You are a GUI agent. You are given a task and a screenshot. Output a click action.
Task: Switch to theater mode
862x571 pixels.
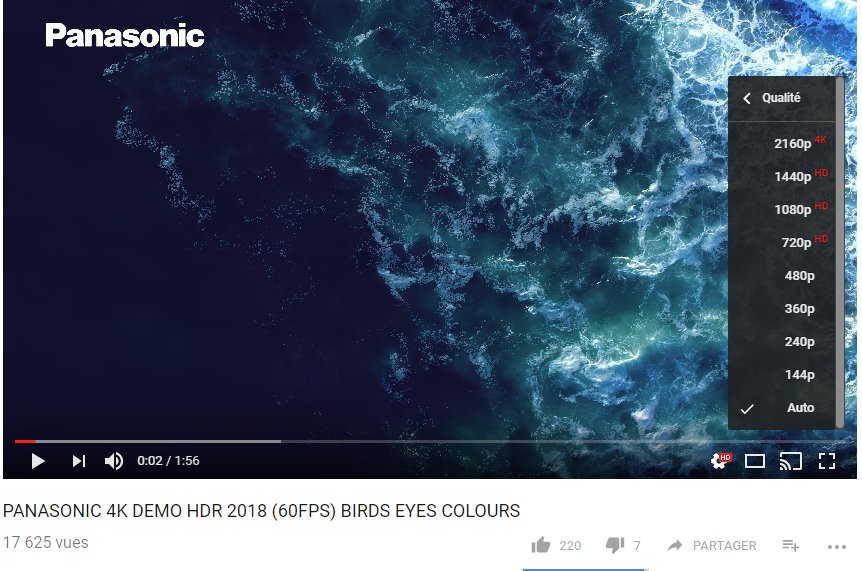(755, 461)
